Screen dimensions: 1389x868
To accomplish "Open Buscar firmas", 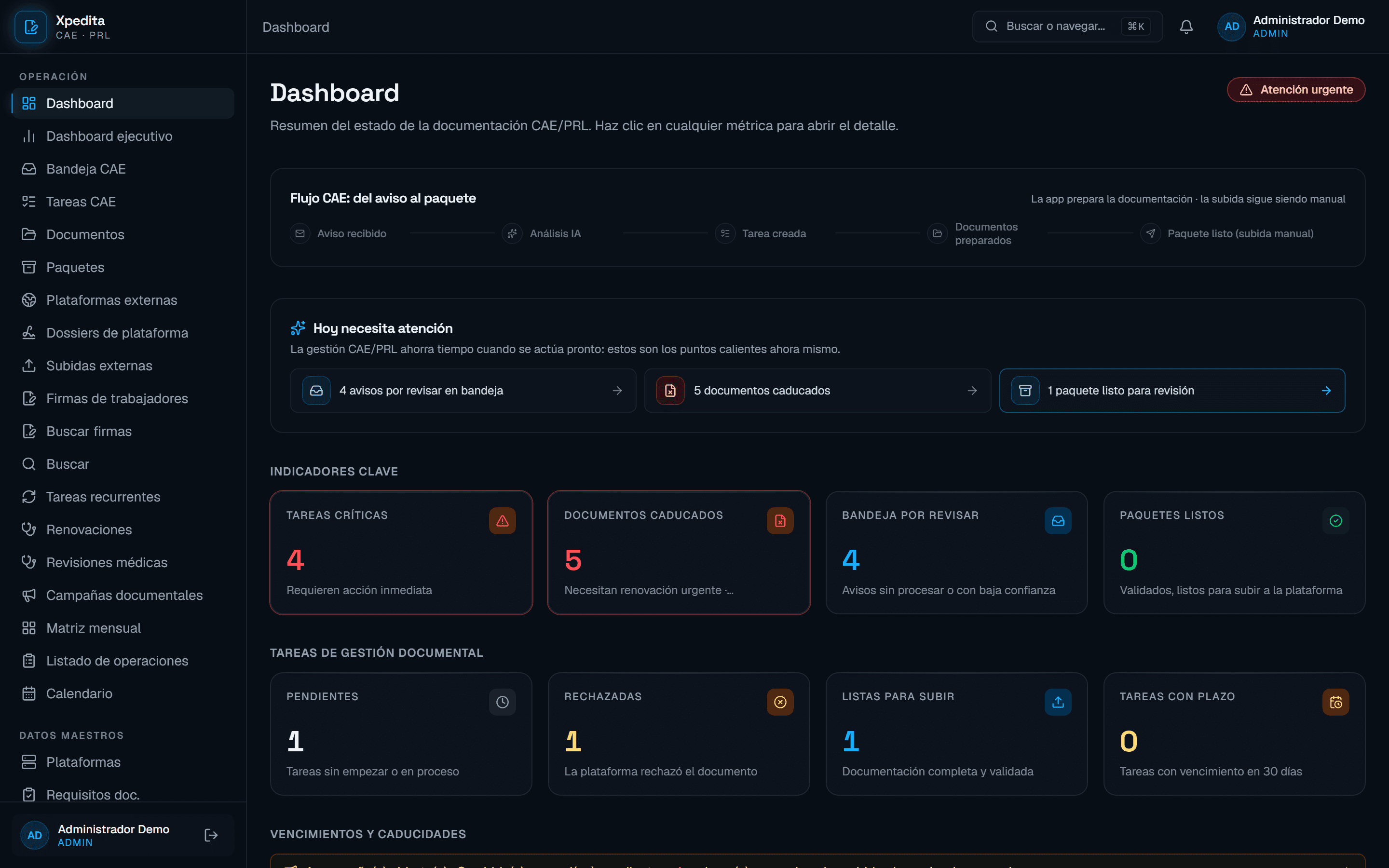I will click(x=123, y=431).
